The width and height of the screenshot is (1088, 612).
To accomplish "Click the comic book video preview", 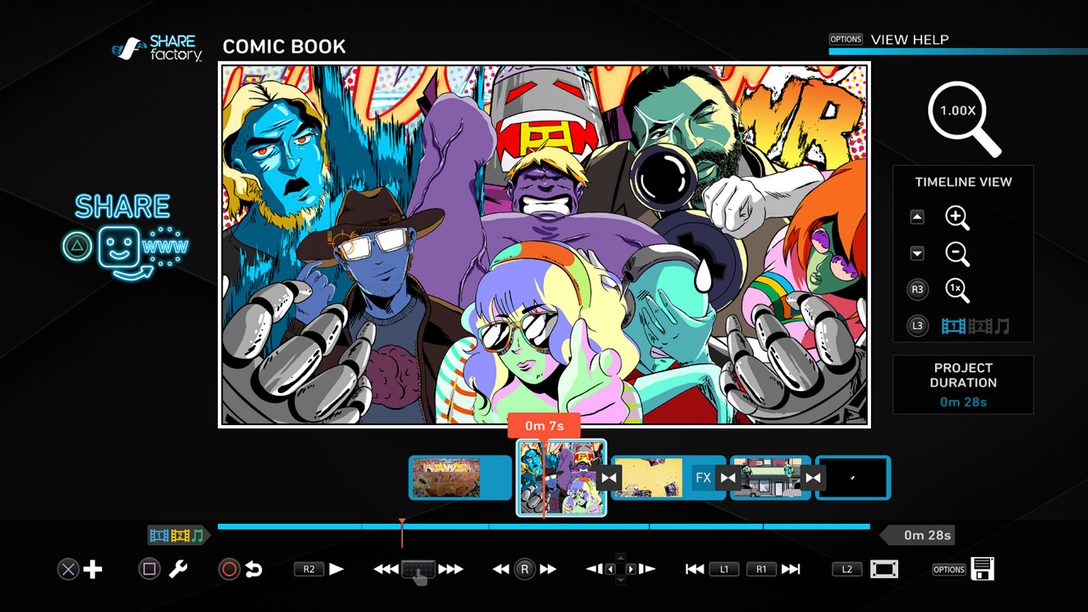I will pos(544,244).
